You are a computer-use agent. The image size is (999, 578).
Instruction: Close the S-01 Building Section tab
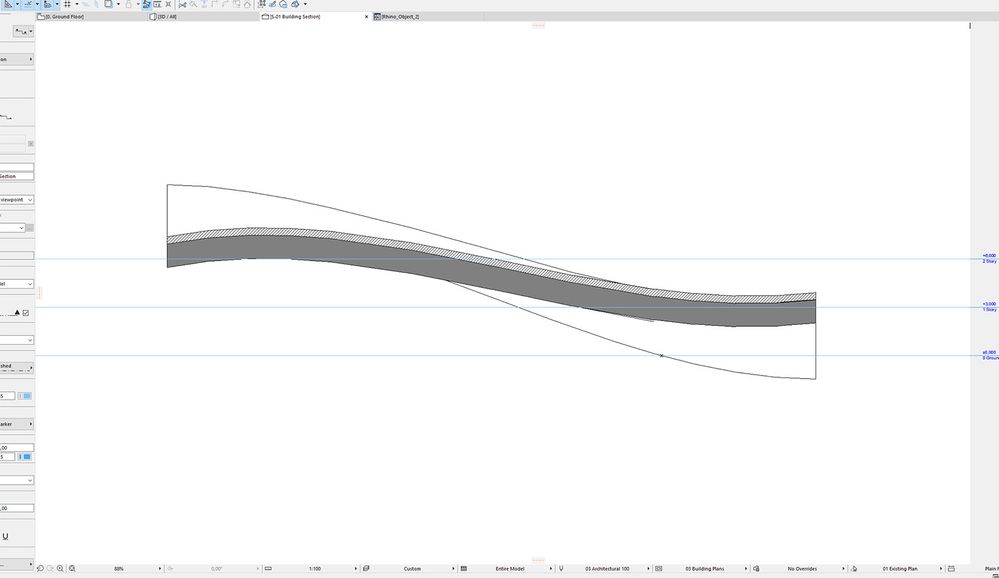[x=366, y=17]
